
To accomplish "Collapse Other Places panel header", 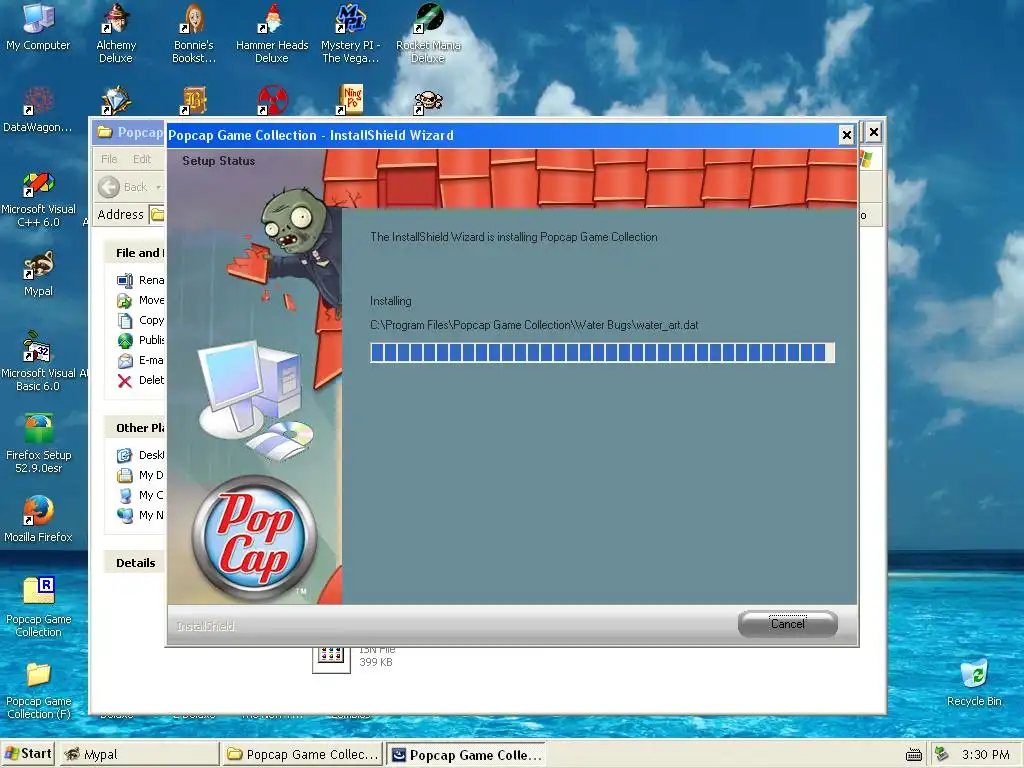I will pyautogui.click(x=135, y=428).
